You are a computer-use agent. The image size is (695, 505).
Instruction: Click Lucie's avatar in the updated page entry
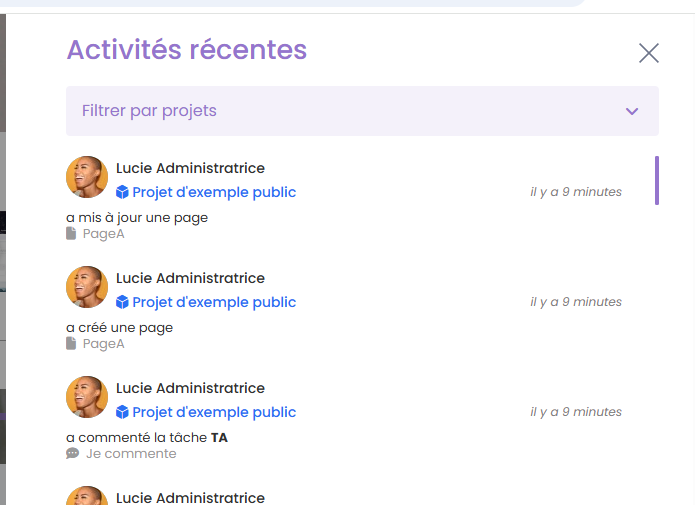tap(87, 177)
